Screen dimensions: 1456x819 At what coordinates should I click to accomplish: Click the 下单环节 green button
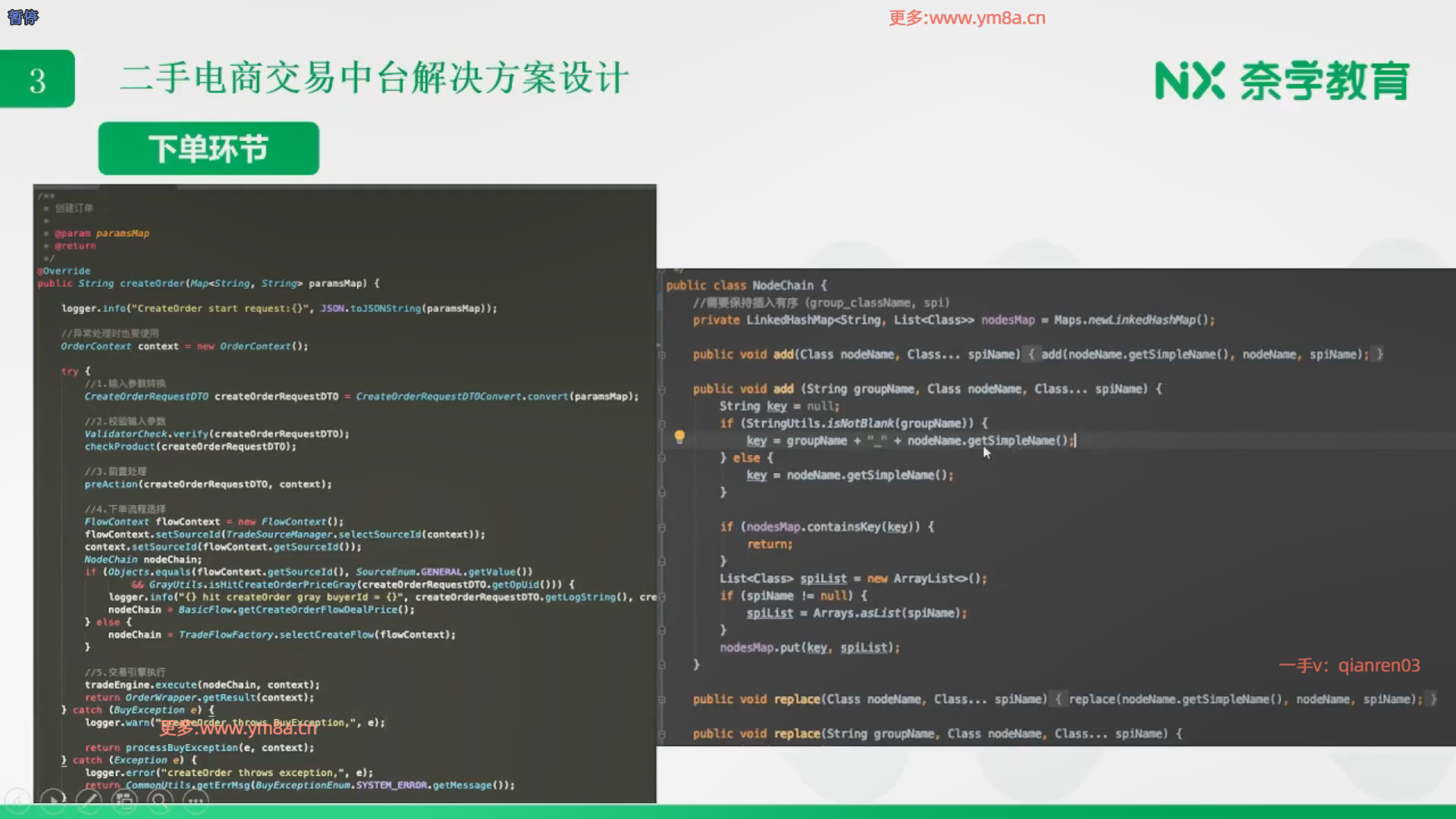coord(209,149)
